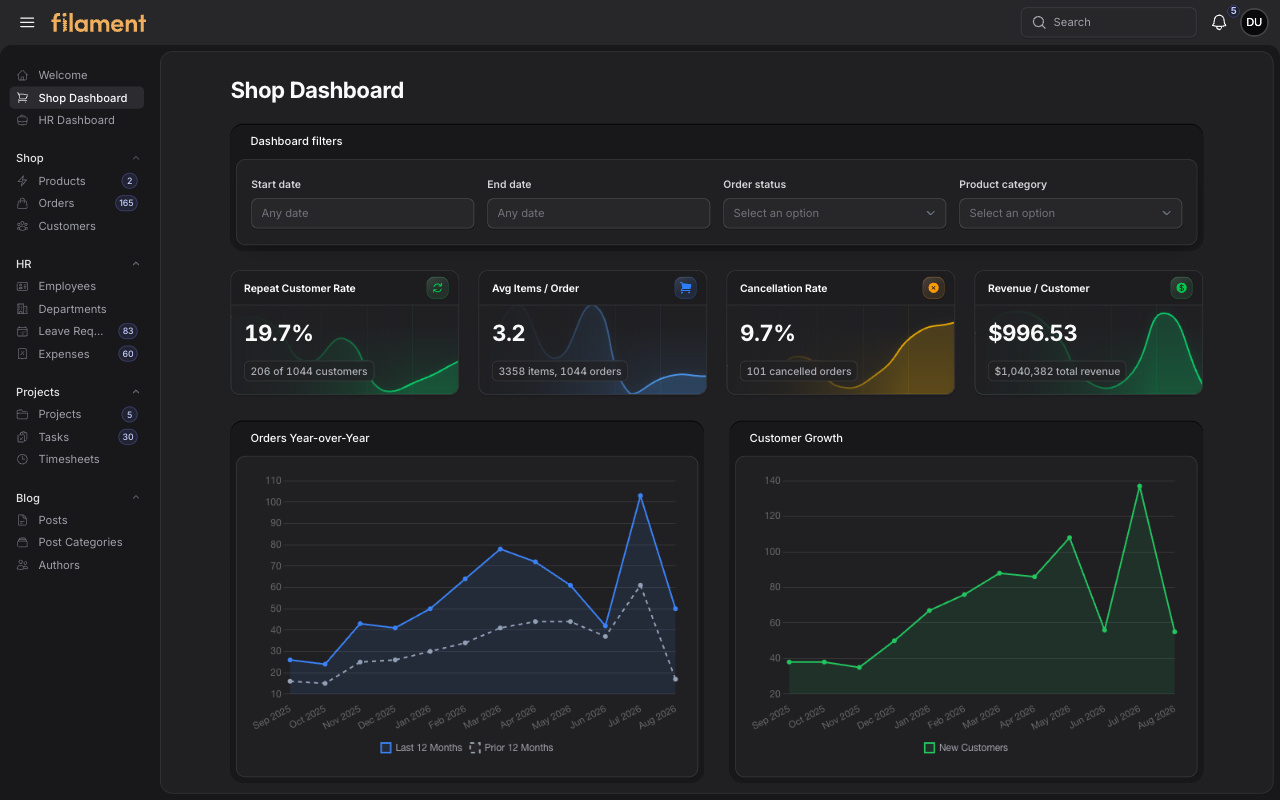1280x800 pixels.
Task: Open the Product category dropdown
Action: coord(1070,213)
